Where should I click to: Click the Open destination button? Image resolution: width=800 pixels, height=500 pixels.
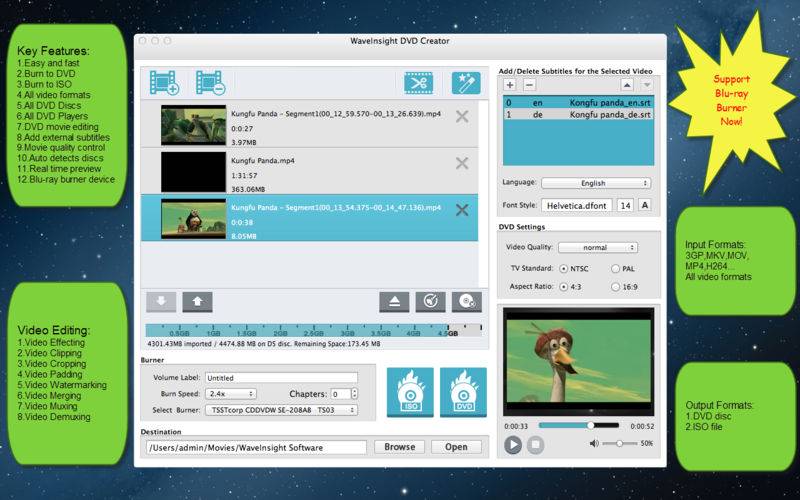coord(456,447)
